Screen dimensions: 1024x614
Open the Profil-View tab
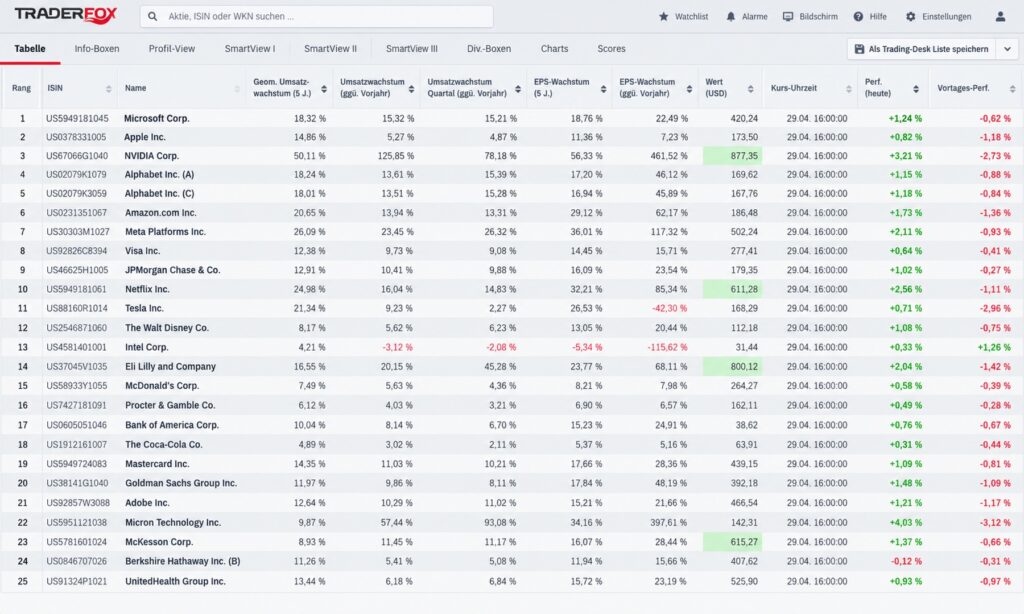172,49
